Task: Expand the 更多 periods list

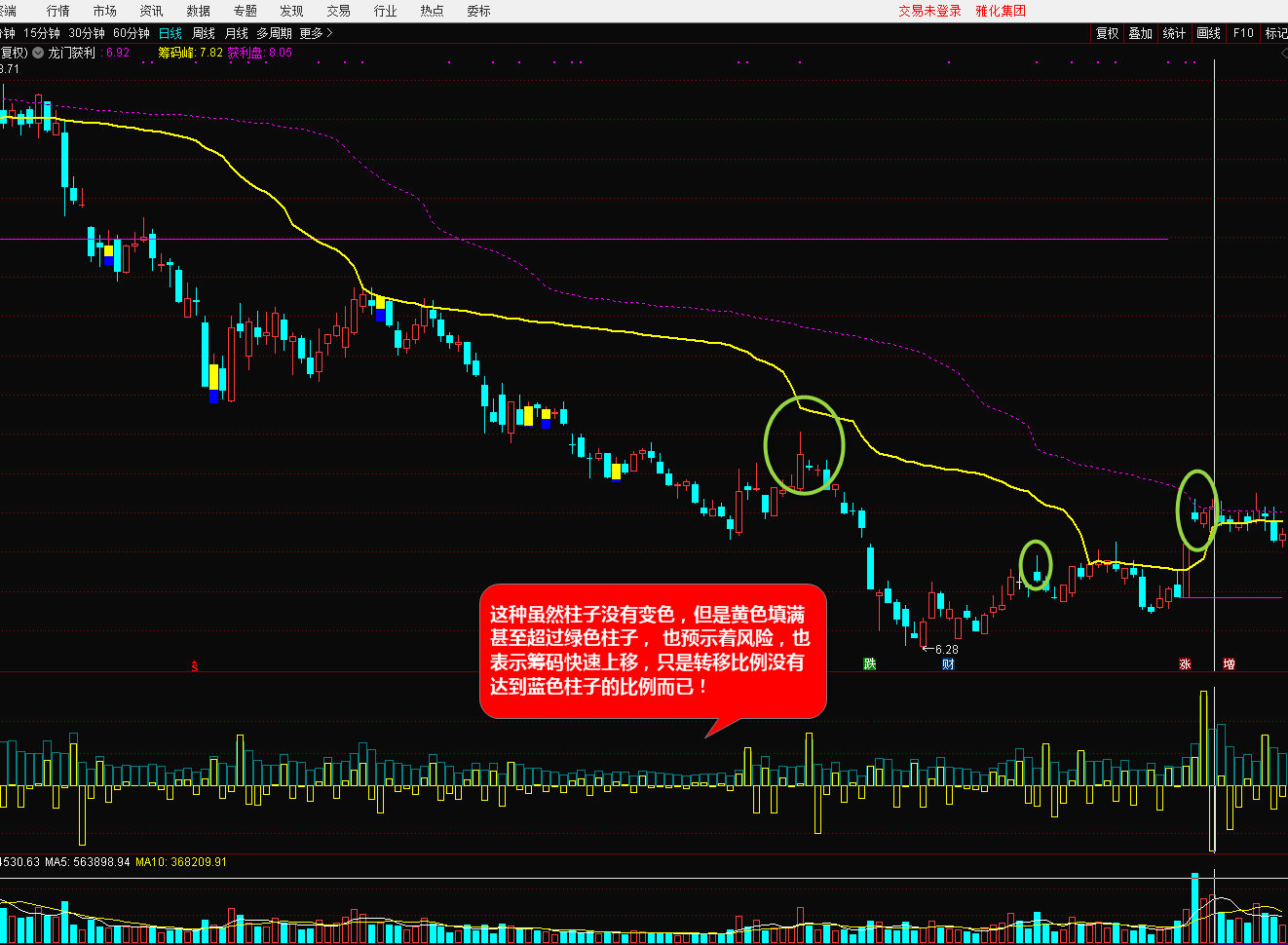Action: click(x=316, y=33)
